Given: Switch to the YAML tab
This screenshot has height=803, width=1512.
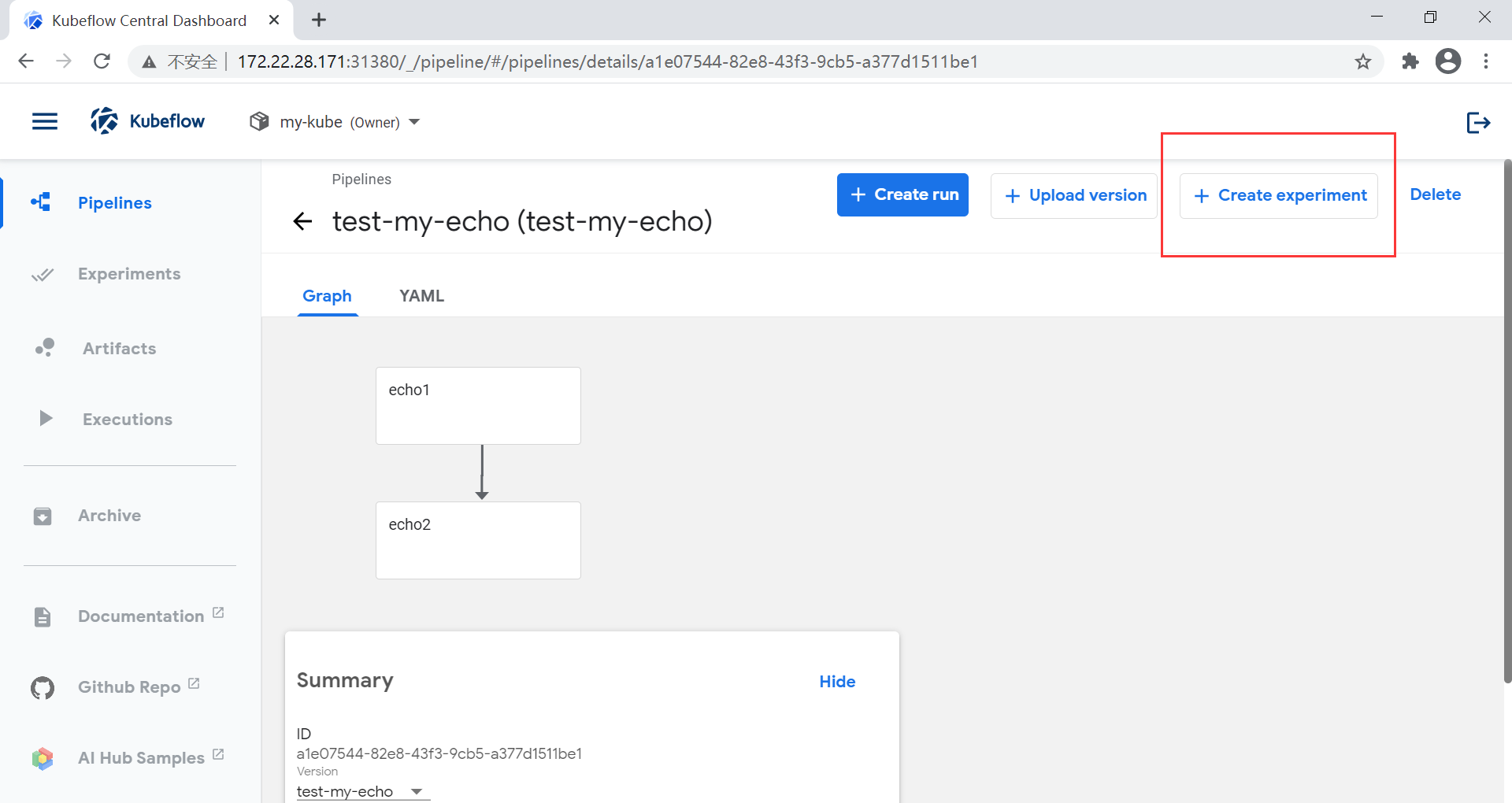Looking at the screenshot, I should tap(421, 296).
